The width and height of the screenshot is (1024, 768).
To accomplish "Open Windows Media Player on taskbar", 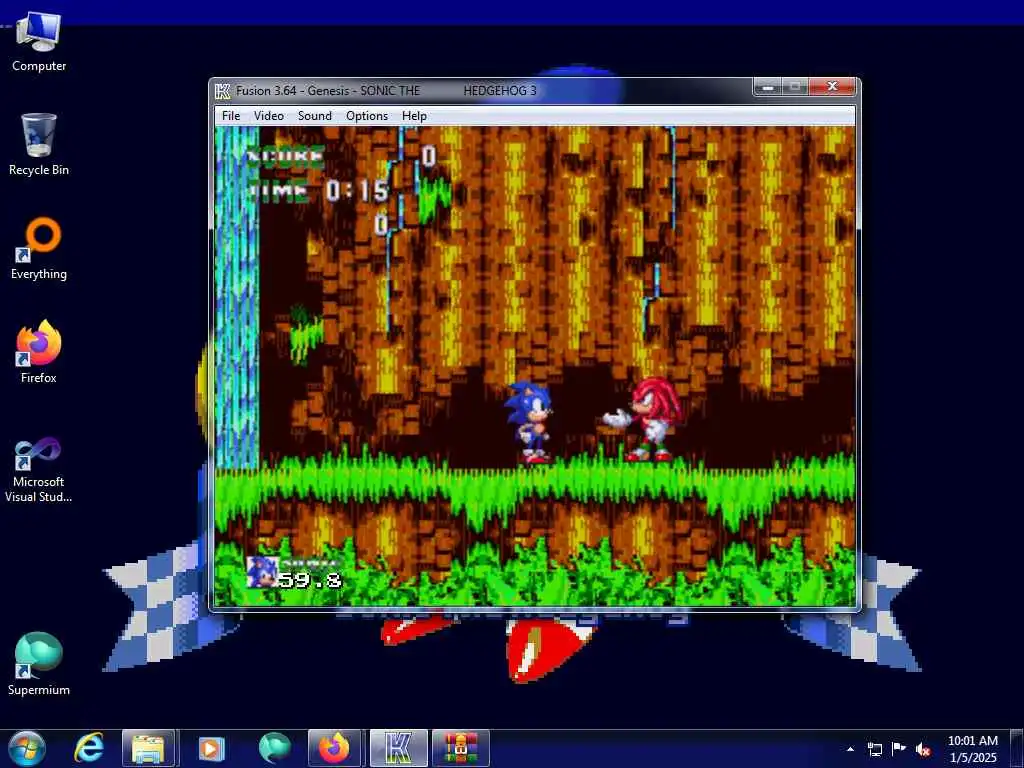I will click(210, 748).
